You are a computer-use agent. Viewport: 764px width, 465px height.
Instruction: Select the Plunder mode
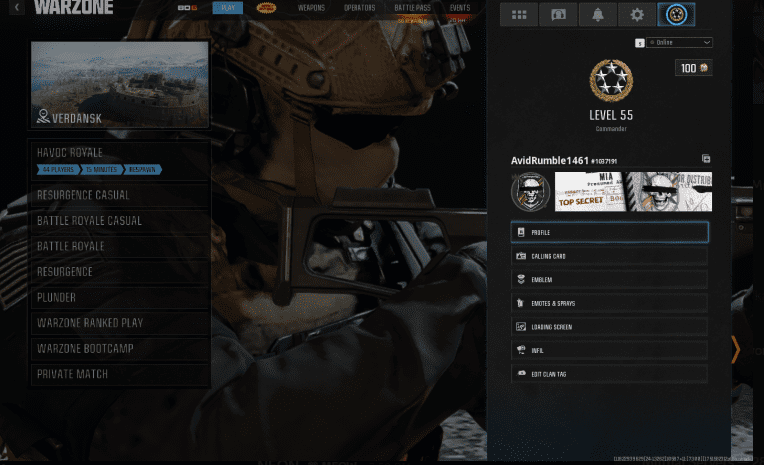[120, 297]
